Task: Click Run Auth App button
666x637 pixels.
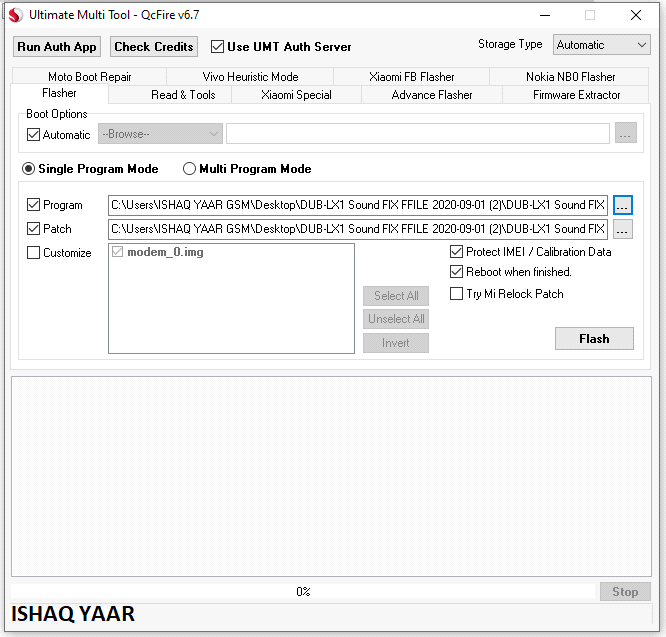Action: [x=57, y=47]
